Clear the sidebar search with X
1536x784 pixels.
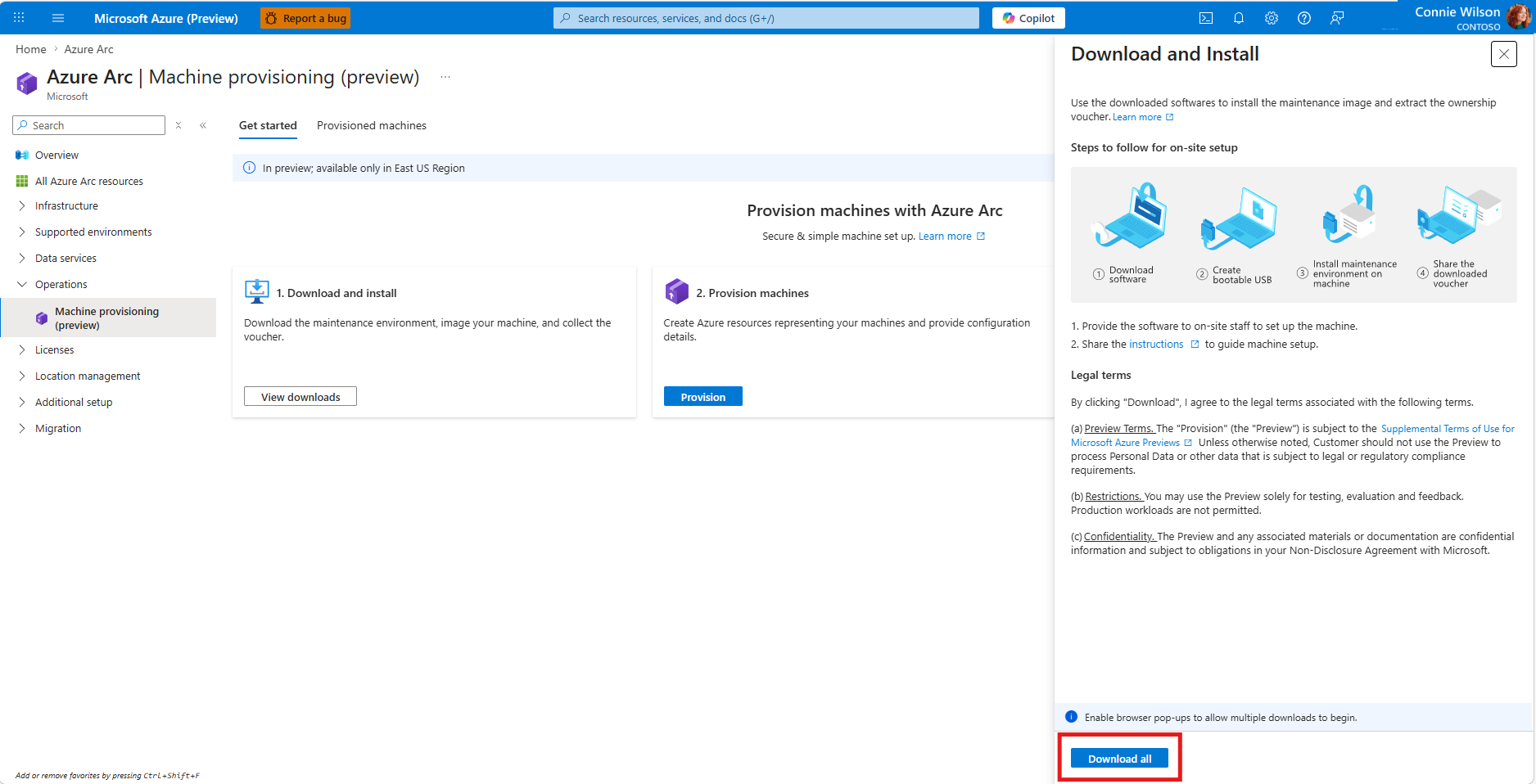pyautogui.click(x=178, y=125)
